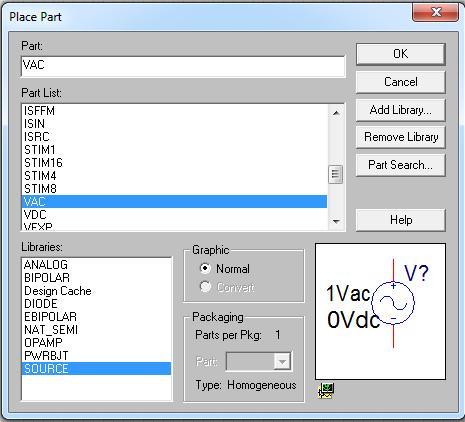
Task: Click the Part List scroll up arrow
Action: point(336,113)
